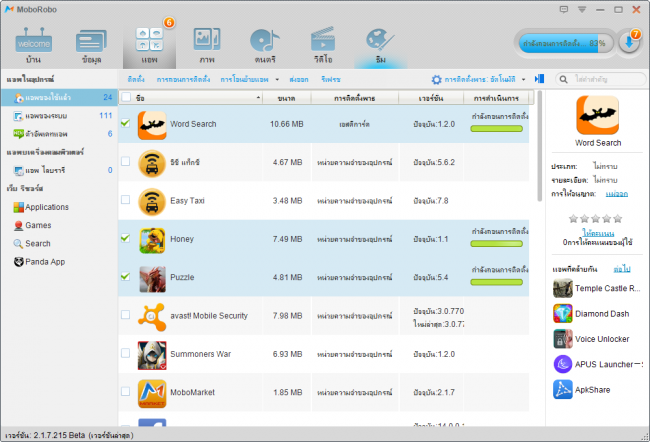This screenshot has height=442, width=650.
Task: Click the ApkShare recommended icon
Action: point(563,389)
